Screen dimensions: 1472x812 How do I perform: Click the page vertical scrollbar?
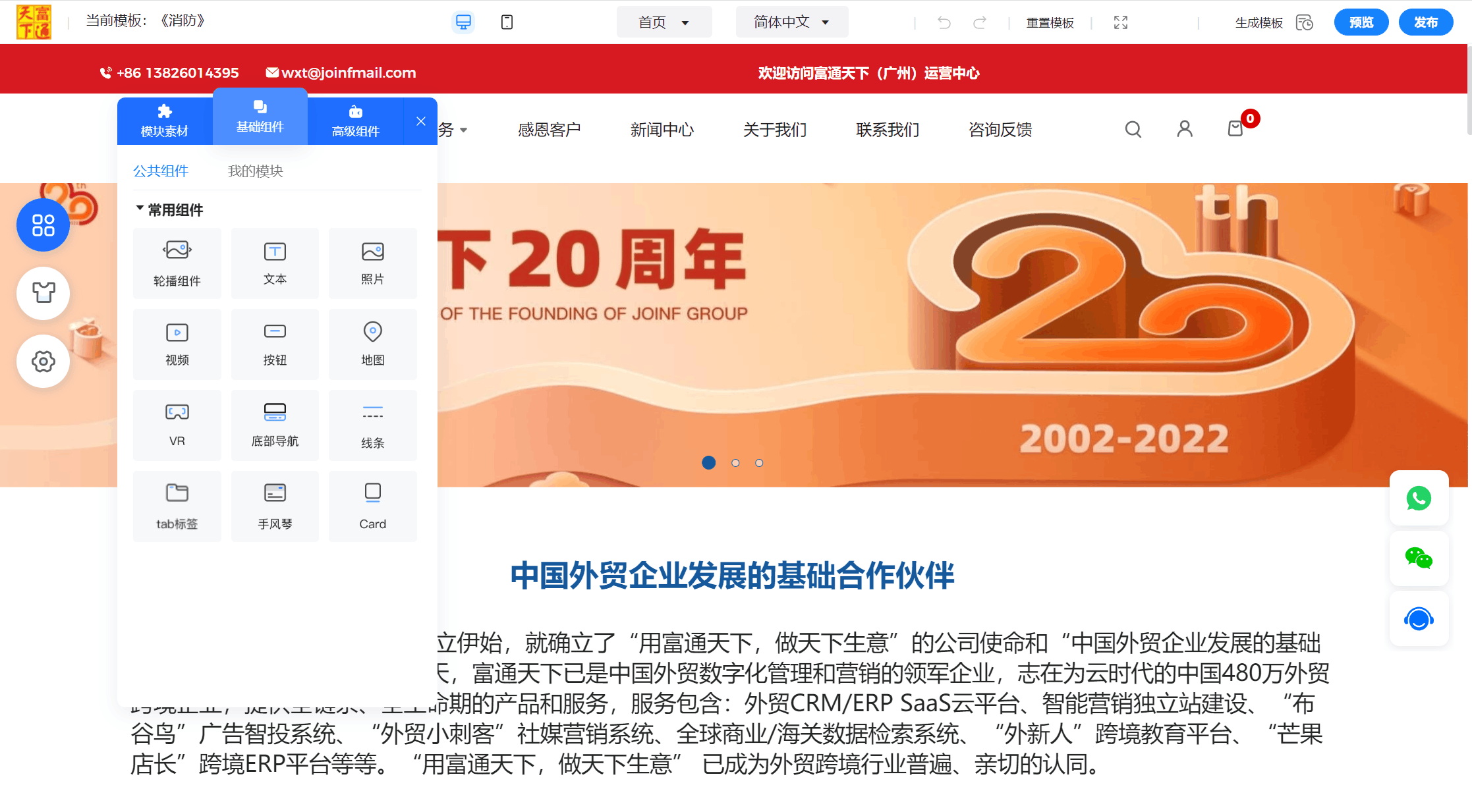pos(1469,90)
